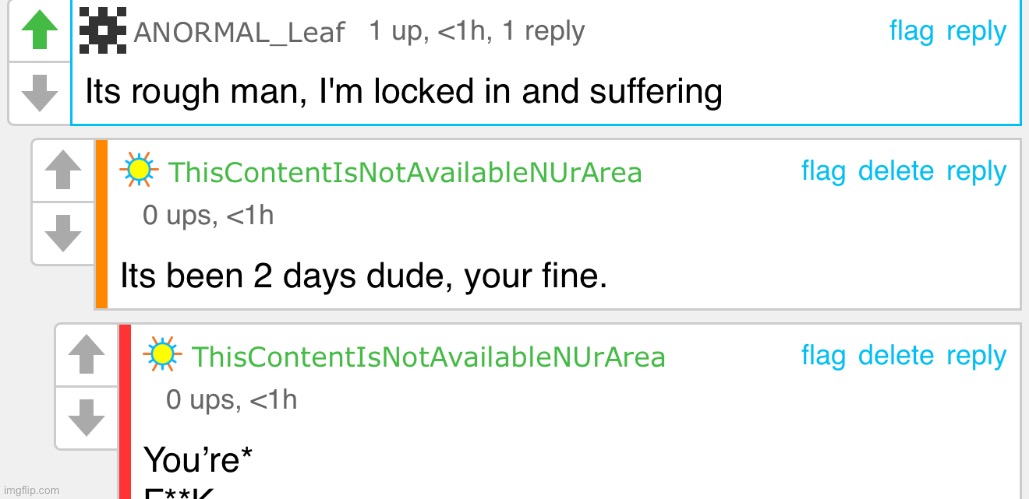Image resolution: width=1029 pixels, height=499 pixels.
Task: Flag the "You're*" comment
Action: click(823, 355)
